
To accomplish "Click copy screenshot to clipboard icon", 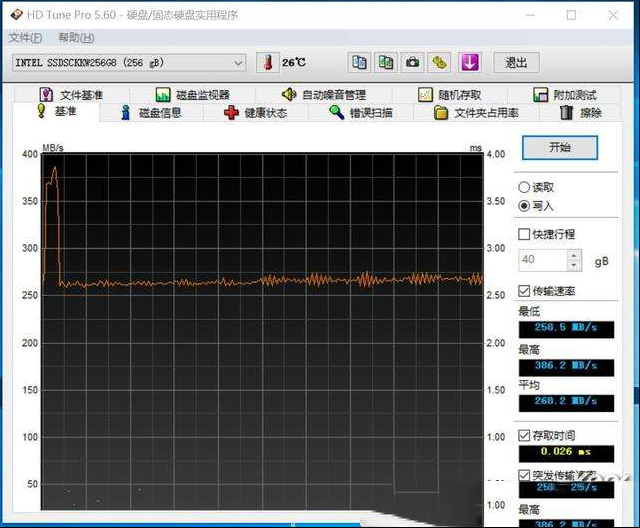I will [386, 63].
